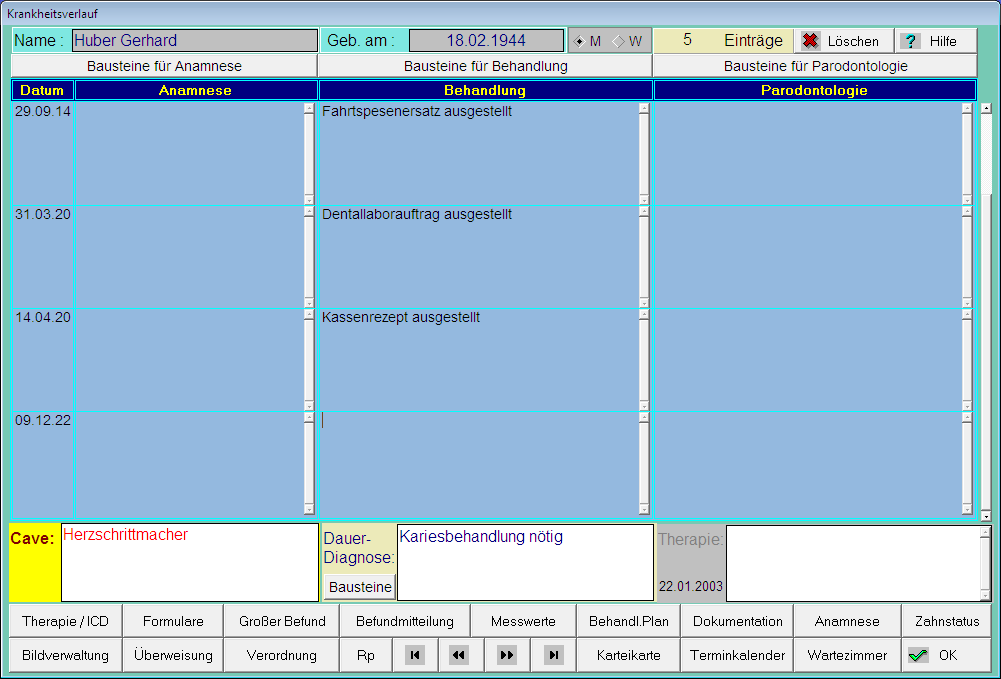Screen dimensions: 1001x679
Task: Open Hilfe via the question mark icon
Action: click(910, 41)
